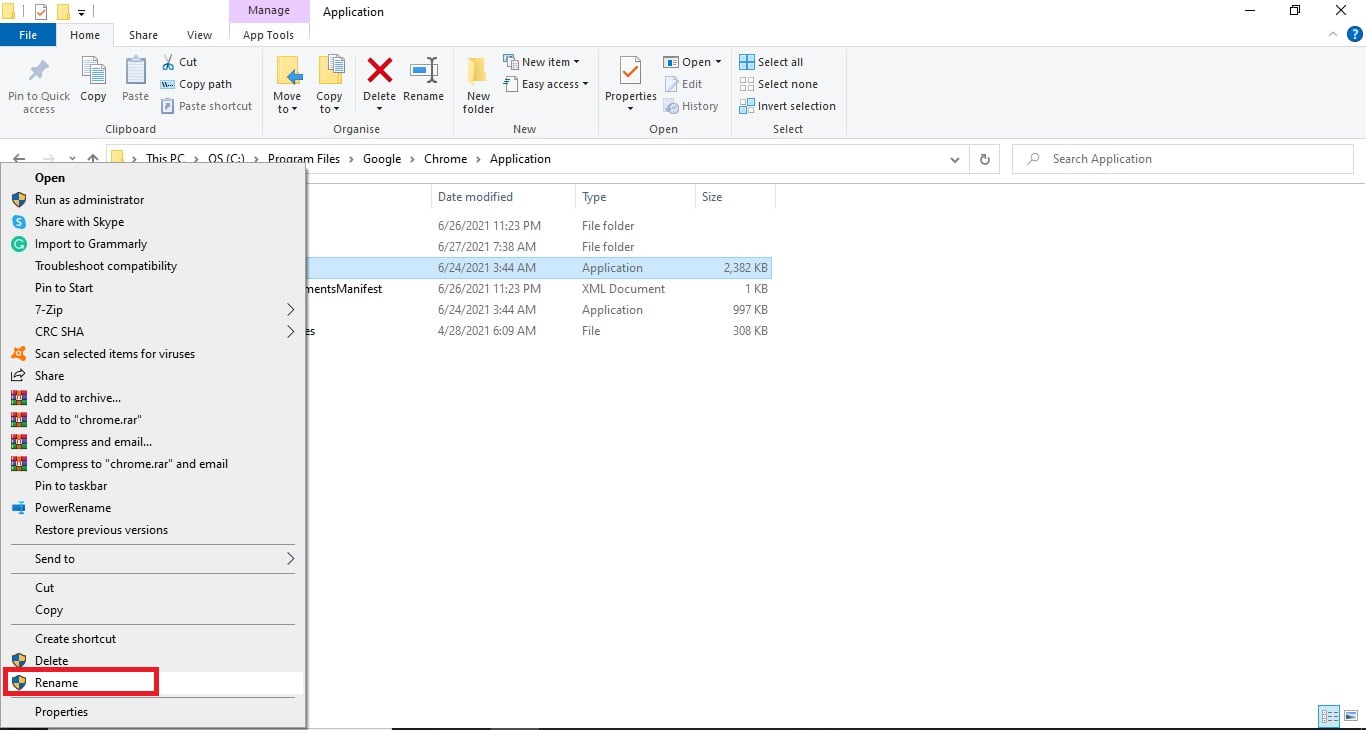Open Easy access dropdown

coord(545,84)
